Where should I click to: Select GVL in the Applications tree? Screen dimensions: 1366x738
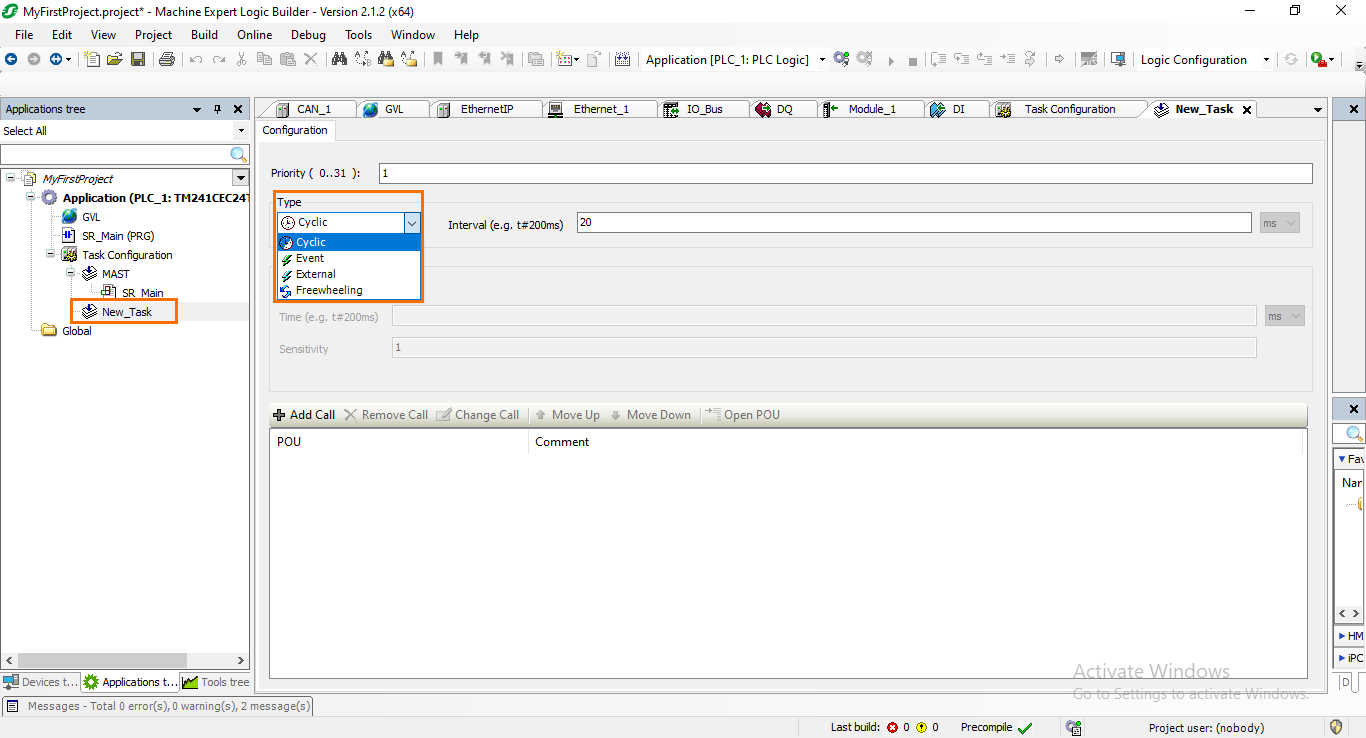coord(91,216)
